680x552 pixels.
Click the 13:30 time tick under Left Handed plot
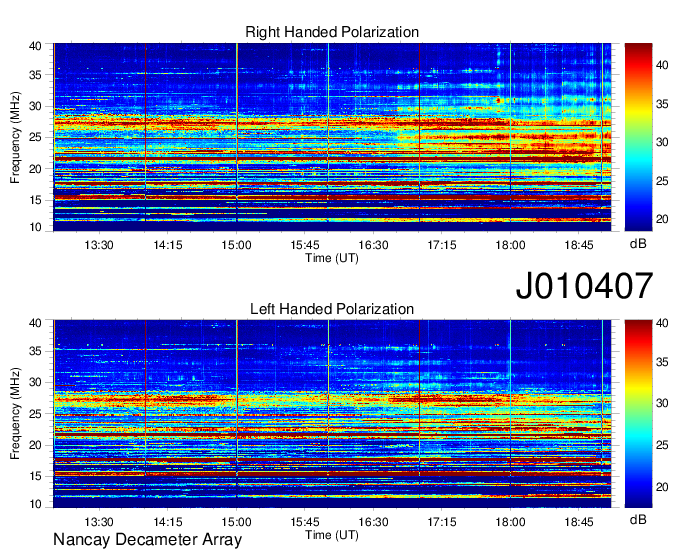(x=99, y=522)
